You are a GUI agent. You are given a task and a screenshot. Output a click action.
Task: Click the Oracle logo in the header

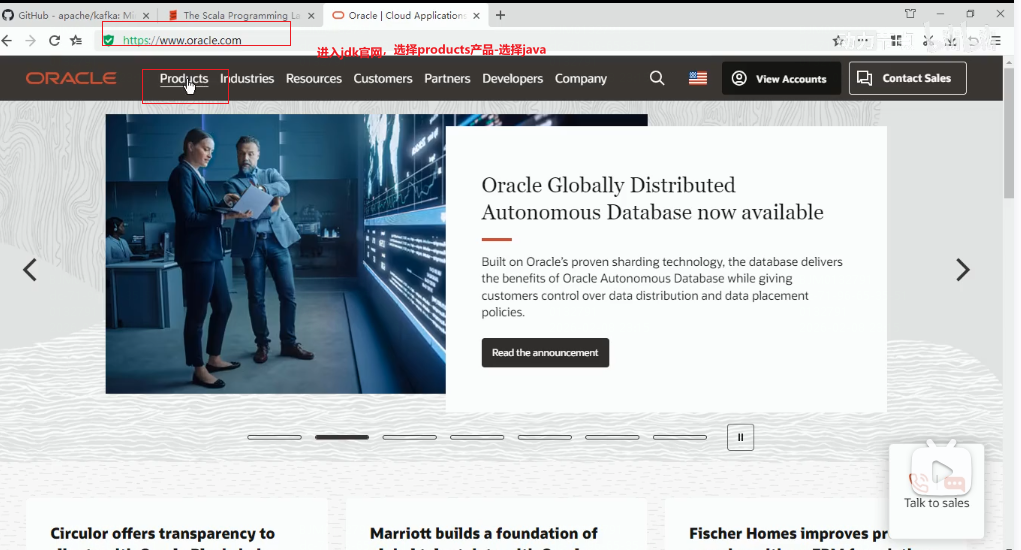point(71,78)
